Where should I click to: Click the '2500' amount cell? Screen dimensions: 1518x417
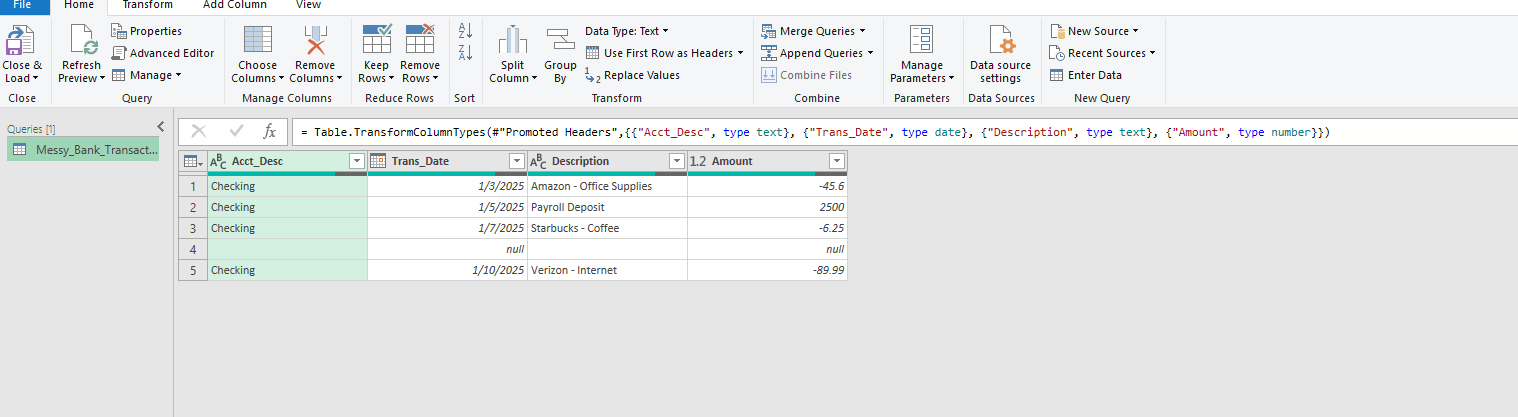click(767, 207)
